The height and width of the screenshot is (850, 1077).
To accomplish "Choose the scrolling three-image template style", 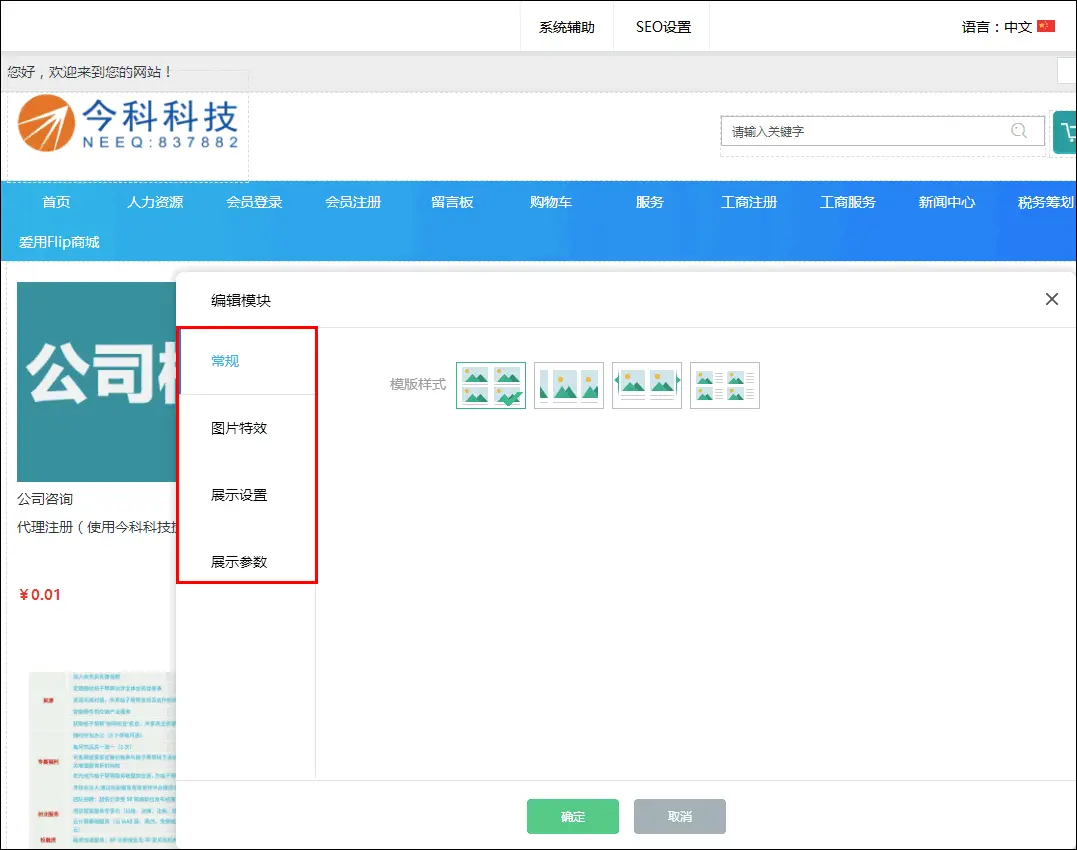I will tap(569, 385).
